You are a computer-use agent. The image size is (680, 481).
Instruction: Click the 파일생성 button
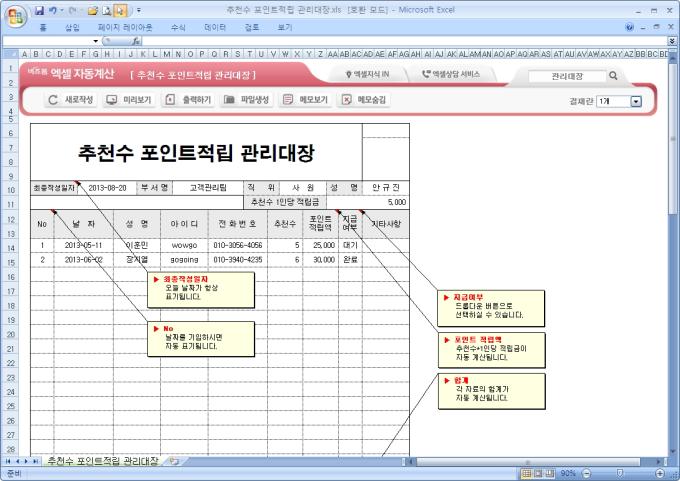247,100
